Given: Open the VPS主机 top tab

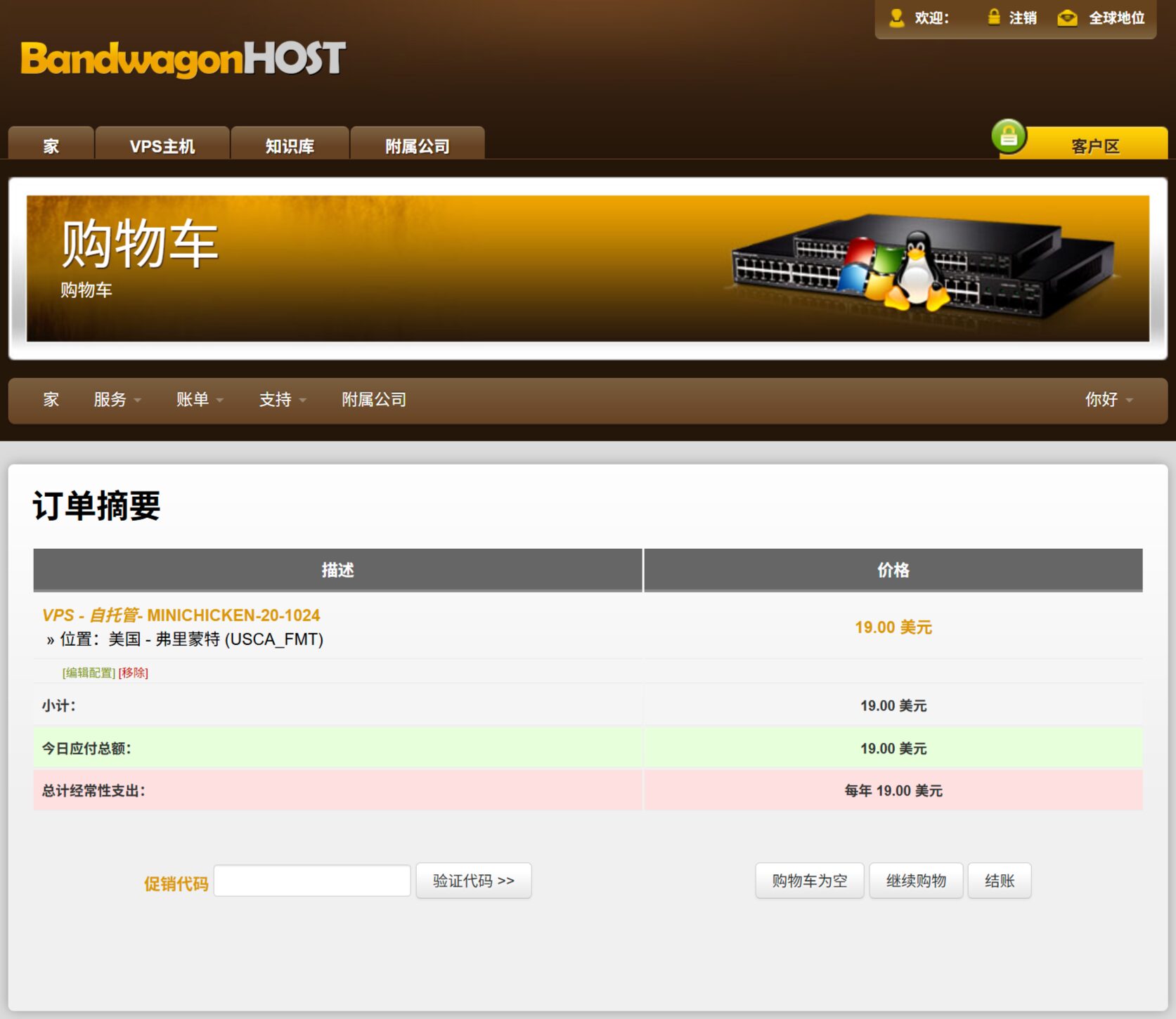Looking at the screenshot, I should tap(162, 146).
